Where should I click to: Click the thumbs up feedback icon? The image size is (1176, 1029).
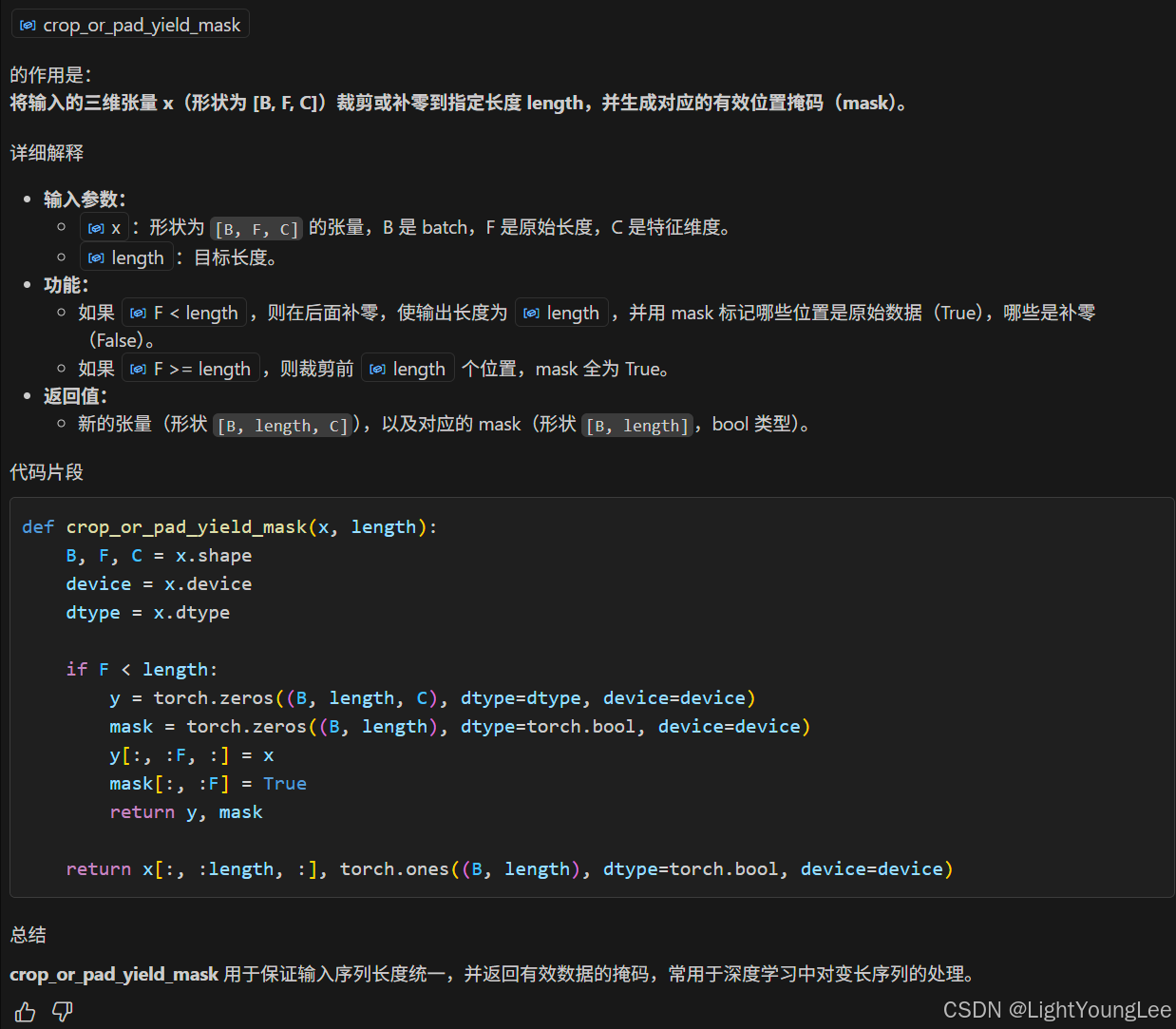[x=26, y=1012]
